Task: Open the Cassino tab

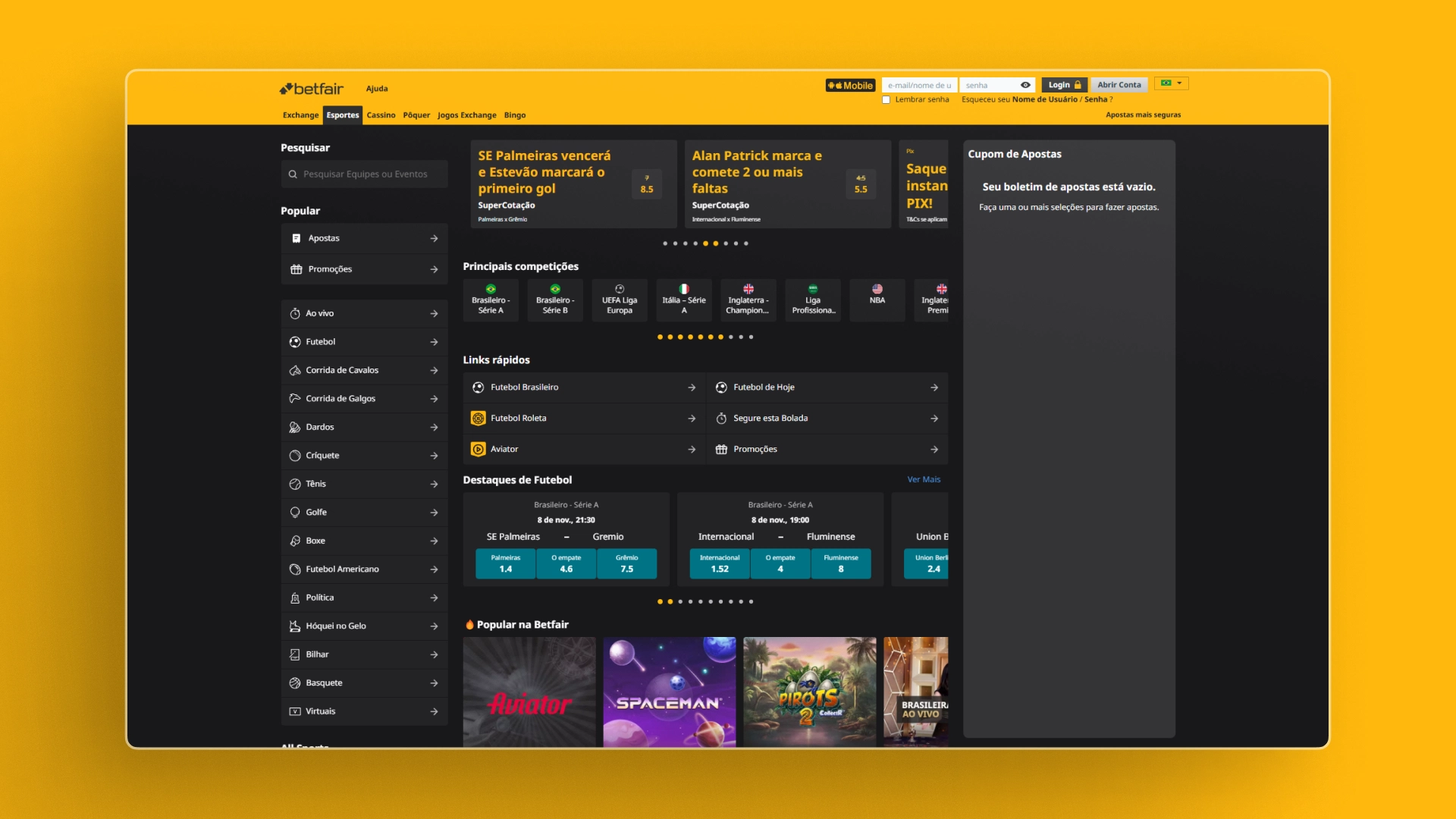Action: pyautogui.click(x=381, y=115)
